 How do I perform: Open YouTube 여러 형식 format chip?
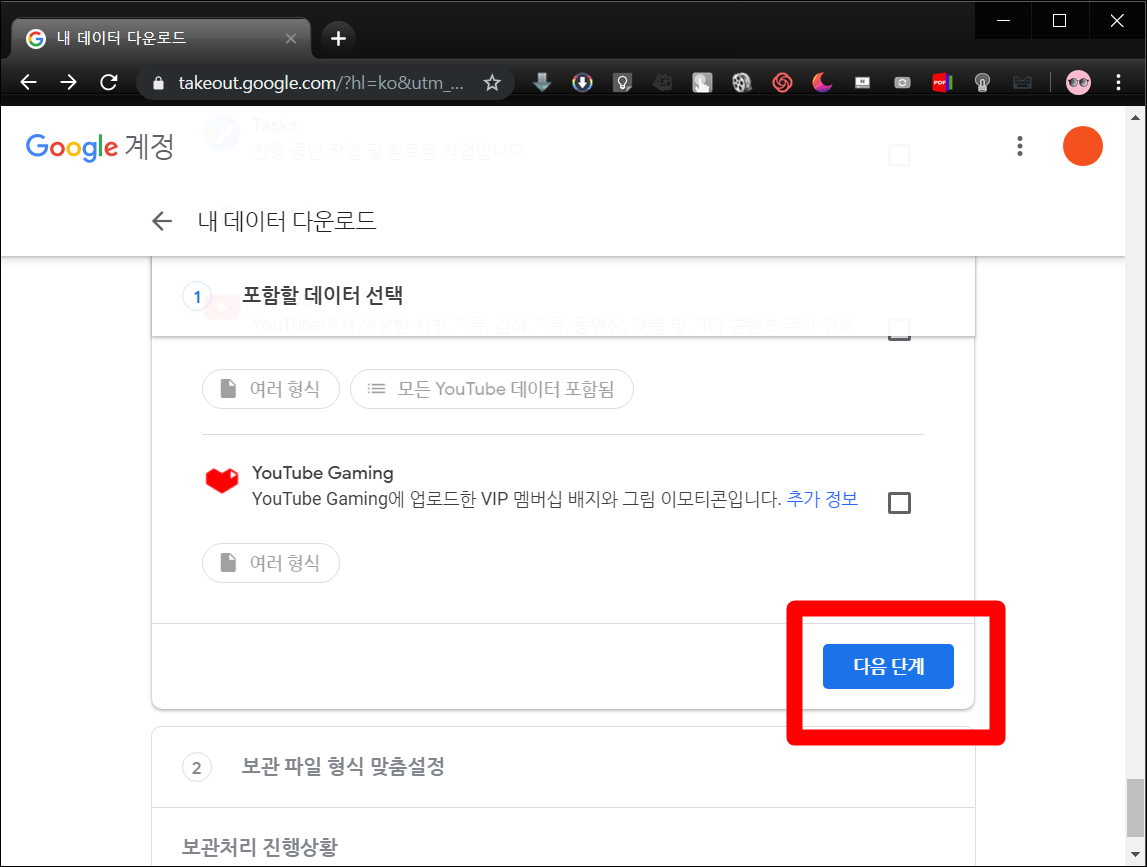point(271,389)
